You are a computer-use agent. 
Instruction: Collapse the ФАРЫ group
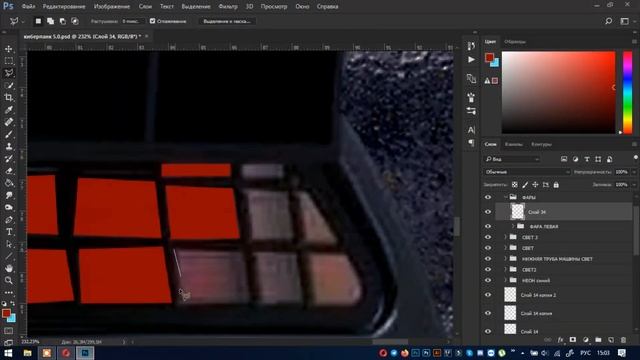point(505,198)
